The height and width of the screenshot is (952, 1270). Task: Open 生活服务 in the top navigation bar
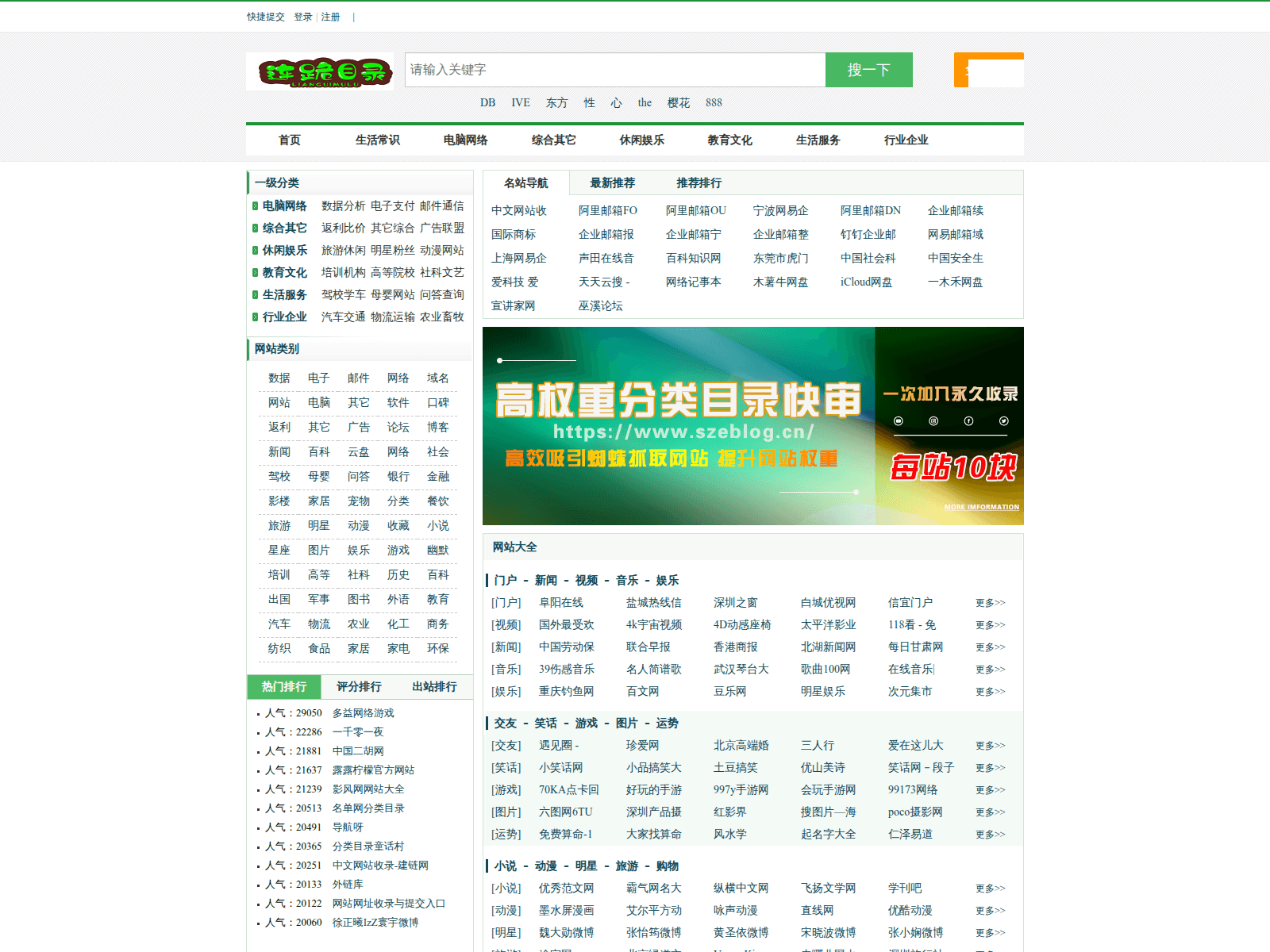818,140
